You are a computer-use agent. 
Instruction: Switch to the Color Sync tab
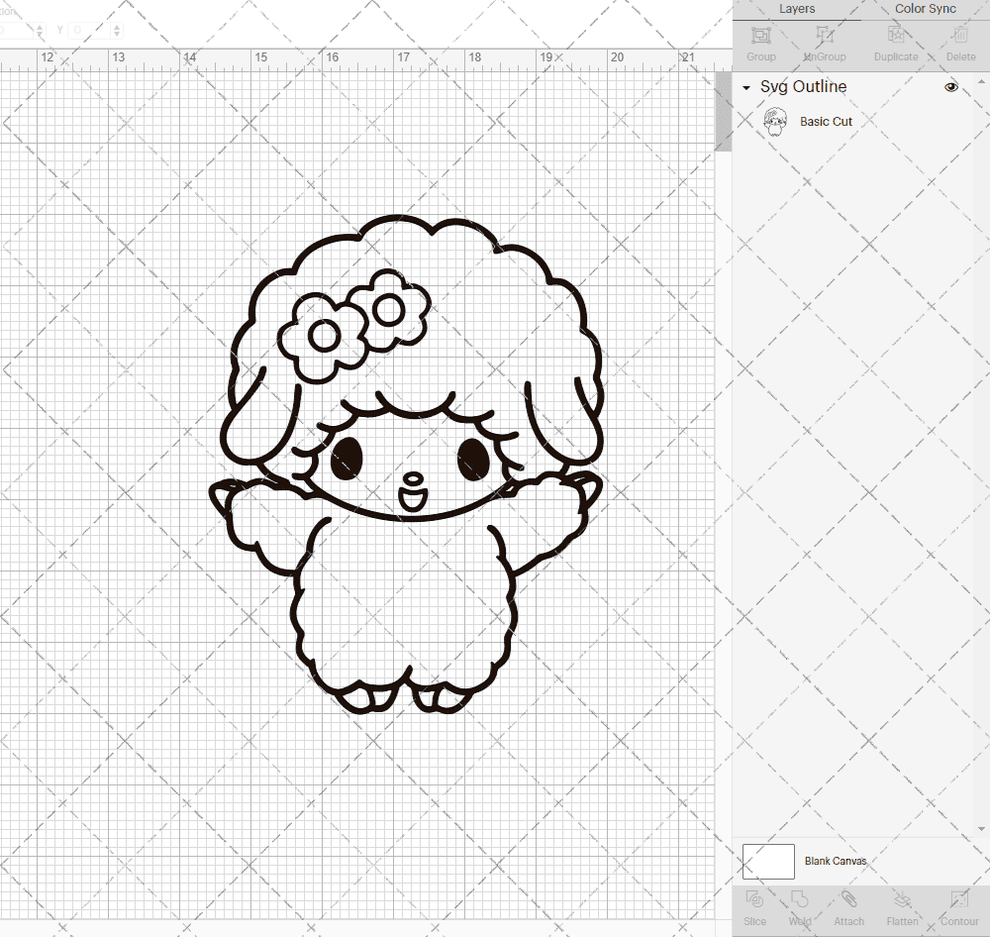pos(925,9)
